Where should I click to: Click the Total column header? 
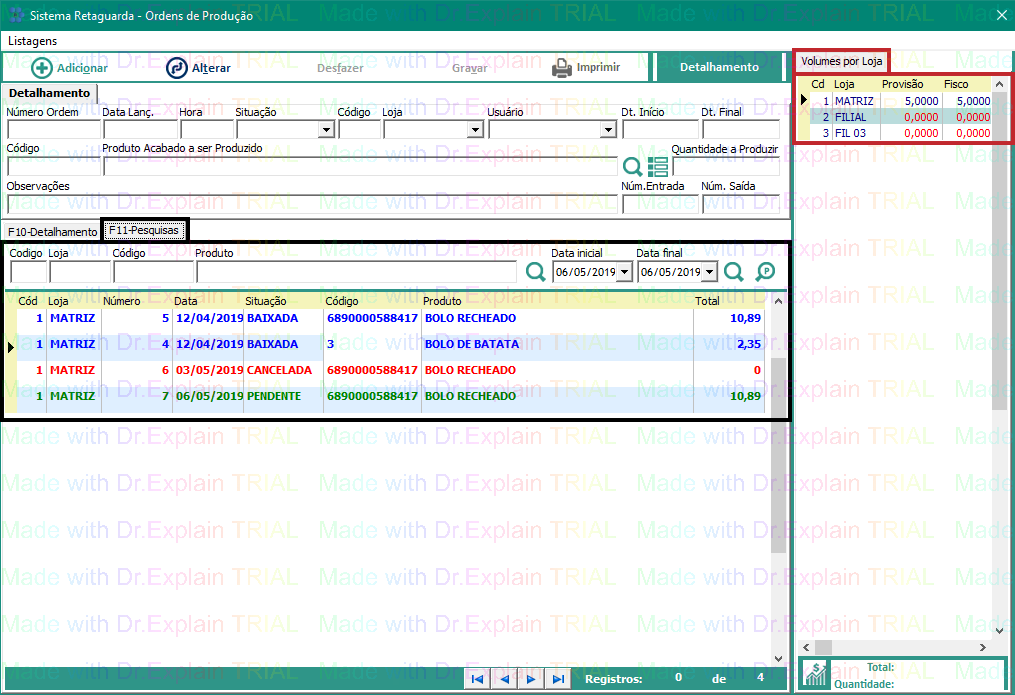pos(707,301)
